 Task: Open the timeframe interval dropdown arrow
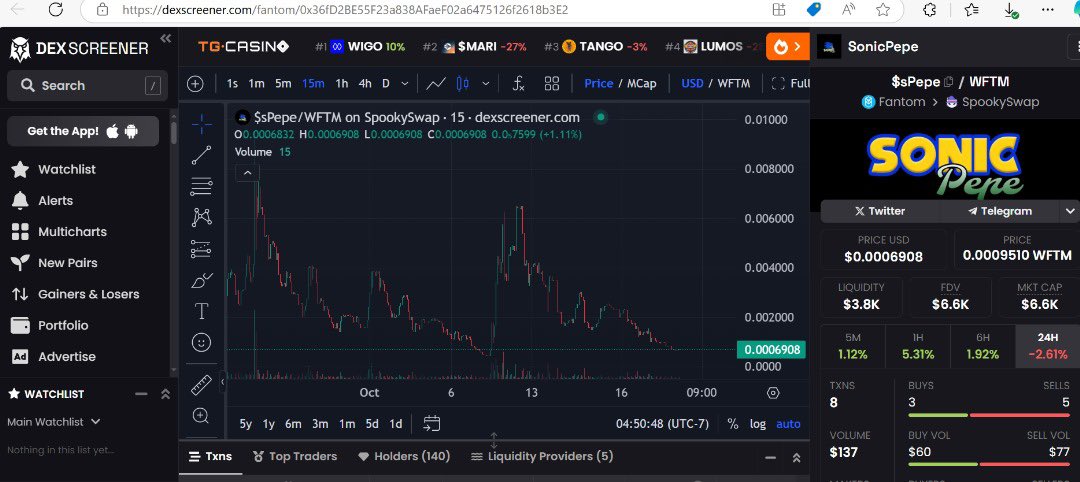tap(405, 84)
